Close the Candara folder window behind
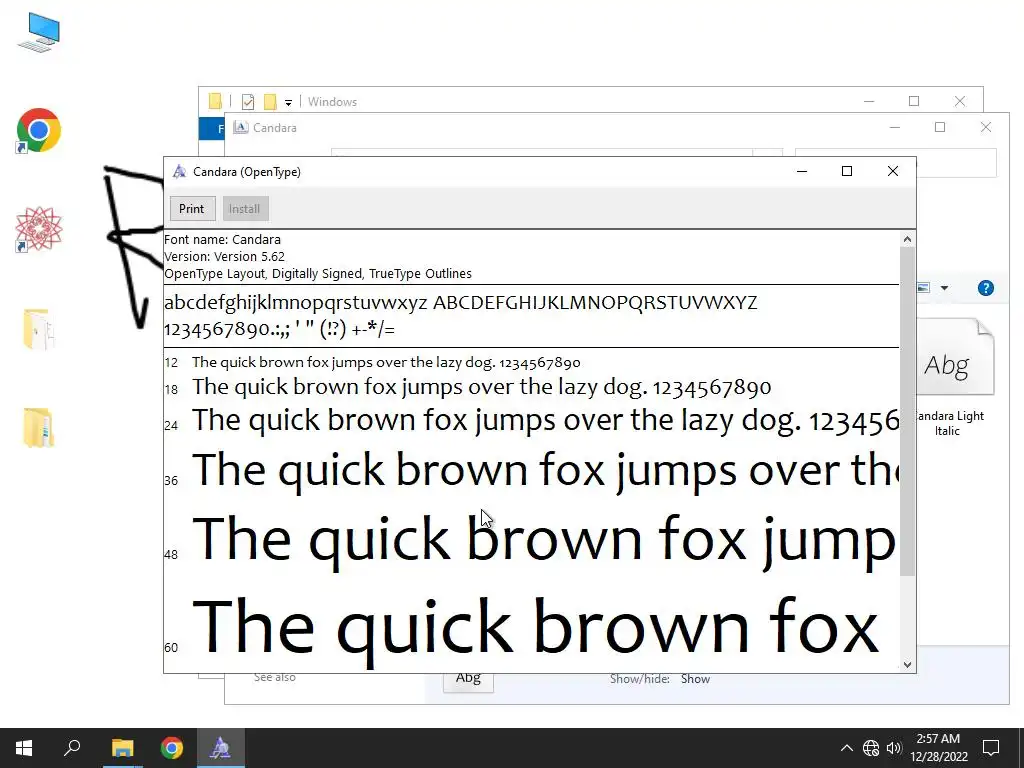Image resolution: width=1024 pixels, height=768 pixels. (x=986, y=127)
